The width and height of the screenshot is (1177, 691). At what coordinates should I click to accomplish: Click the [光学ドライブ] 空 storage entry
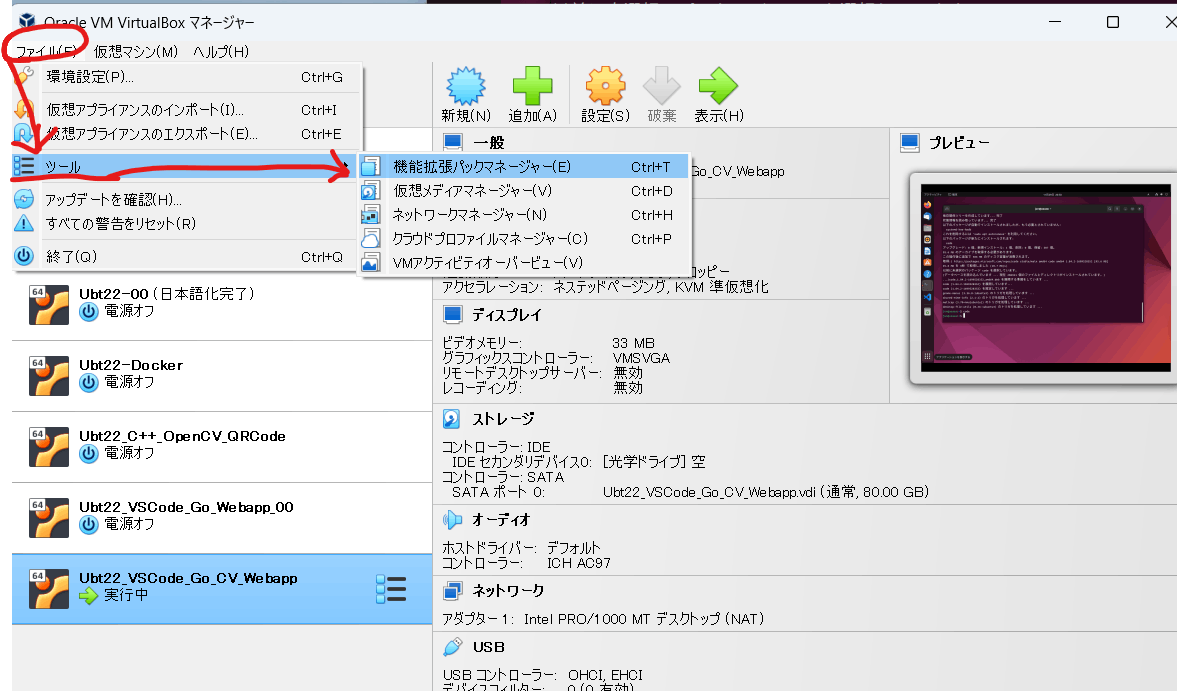point(654,462)
